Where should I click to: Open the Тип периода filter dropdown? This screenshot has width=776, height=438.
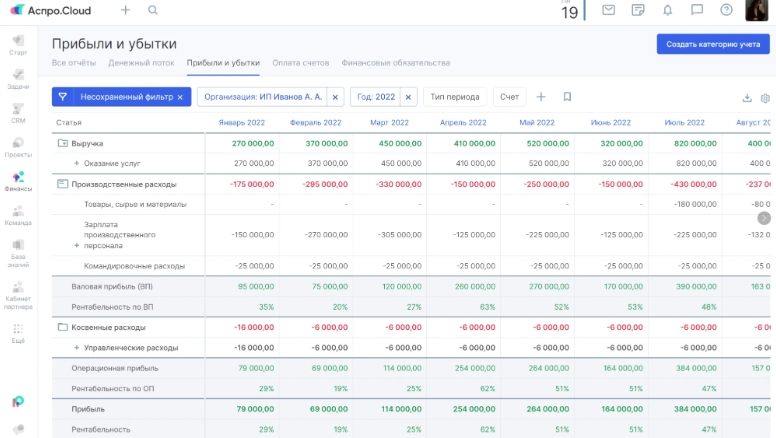[456, 97]
